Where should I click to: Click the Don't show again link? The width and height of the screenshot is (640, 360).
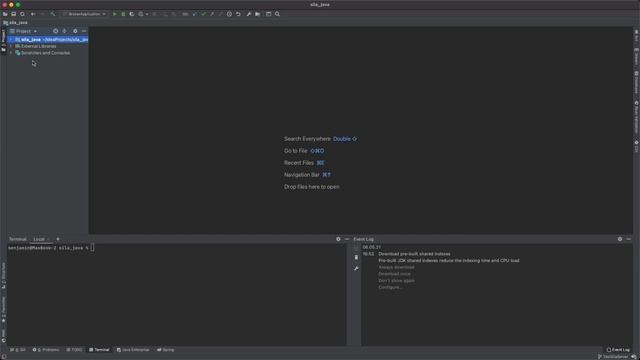396,281
